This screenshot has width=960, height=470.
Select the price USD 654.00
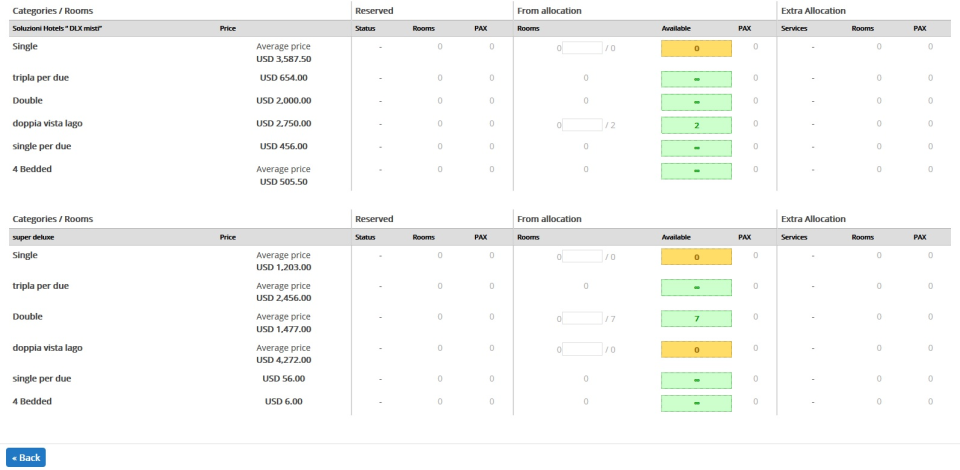click(x=283, y=78)
